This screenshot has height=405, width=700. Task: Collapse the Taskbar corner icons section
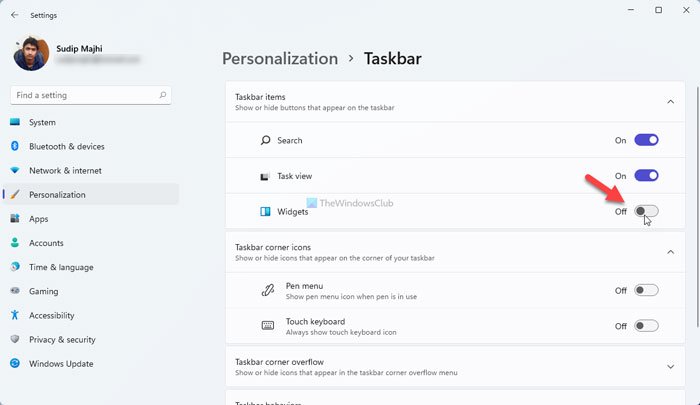670,251
